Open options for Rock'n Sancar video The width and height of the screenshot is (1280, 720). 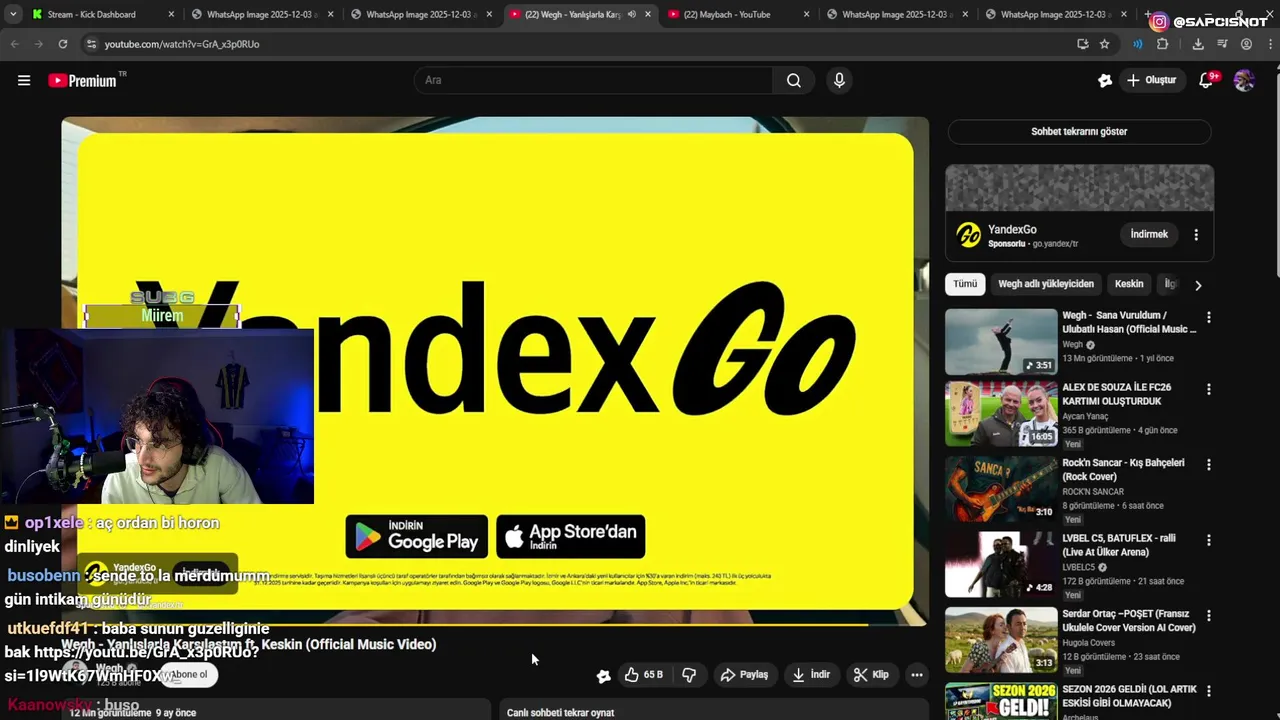point(1208,465)
